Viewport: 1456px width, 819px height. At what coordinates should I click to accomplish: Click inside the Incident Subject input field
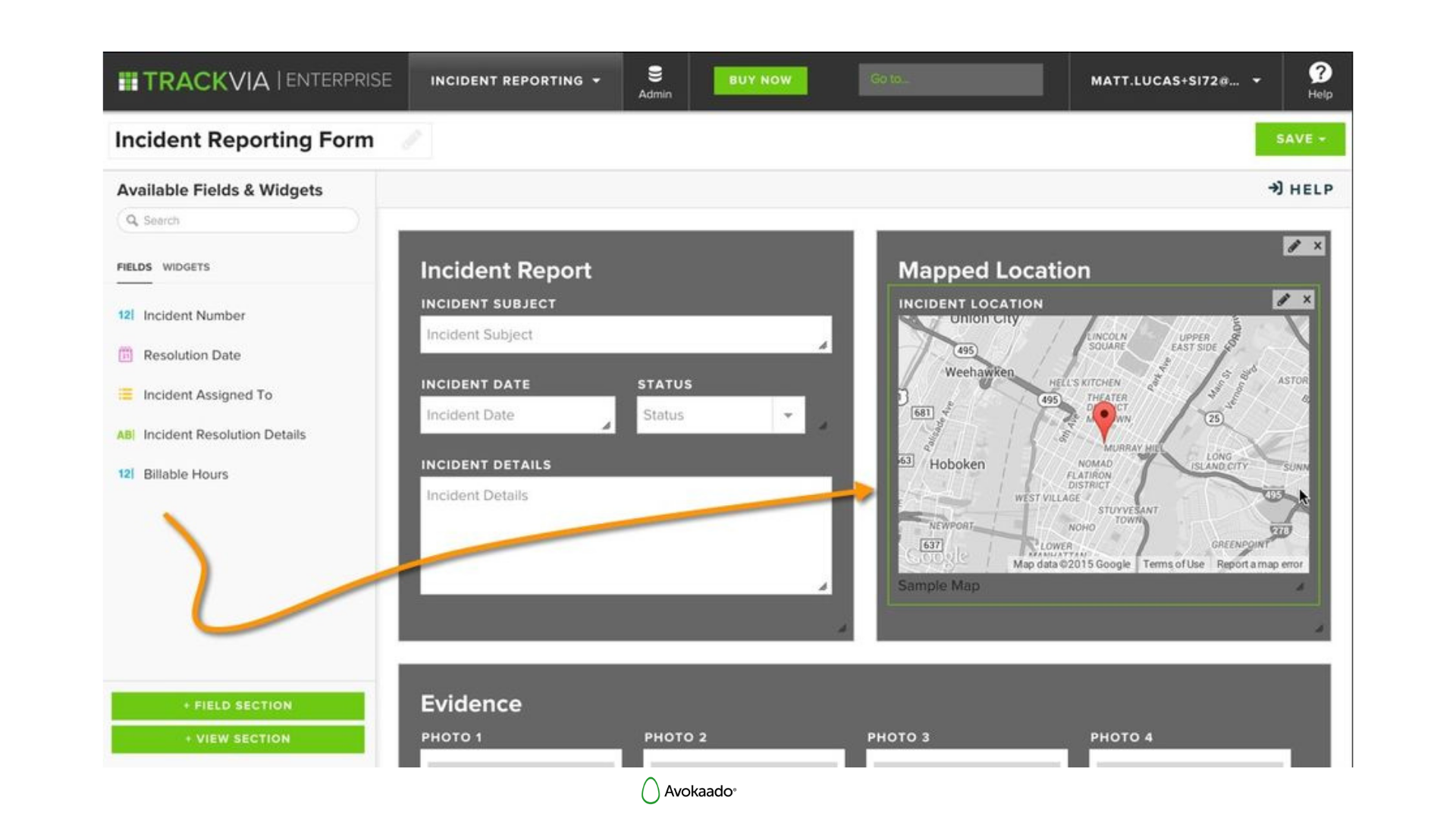point(625,334)
